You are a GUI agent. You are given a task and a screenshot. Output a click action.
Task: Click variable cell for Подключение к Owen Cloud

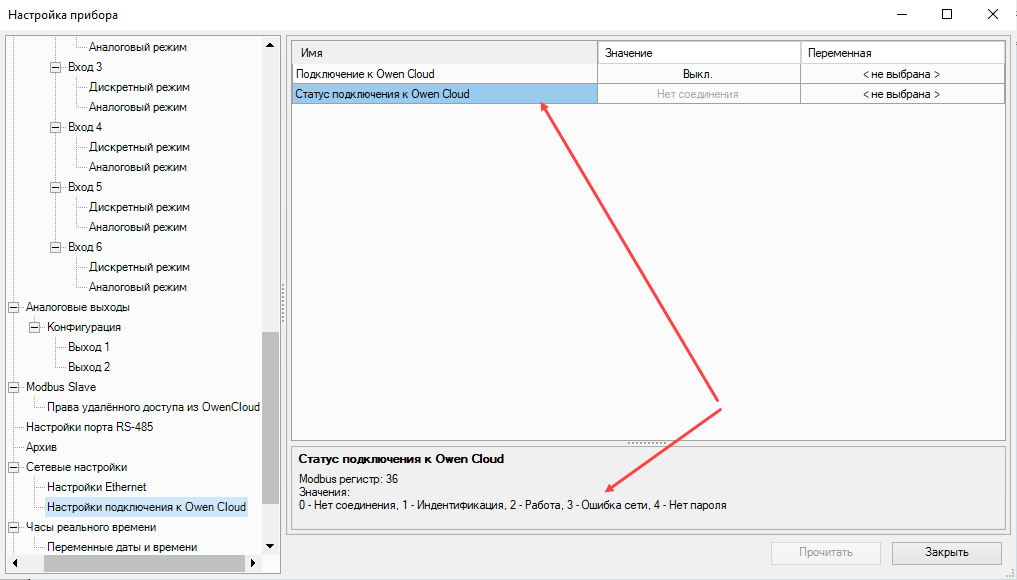pos(901,74)
